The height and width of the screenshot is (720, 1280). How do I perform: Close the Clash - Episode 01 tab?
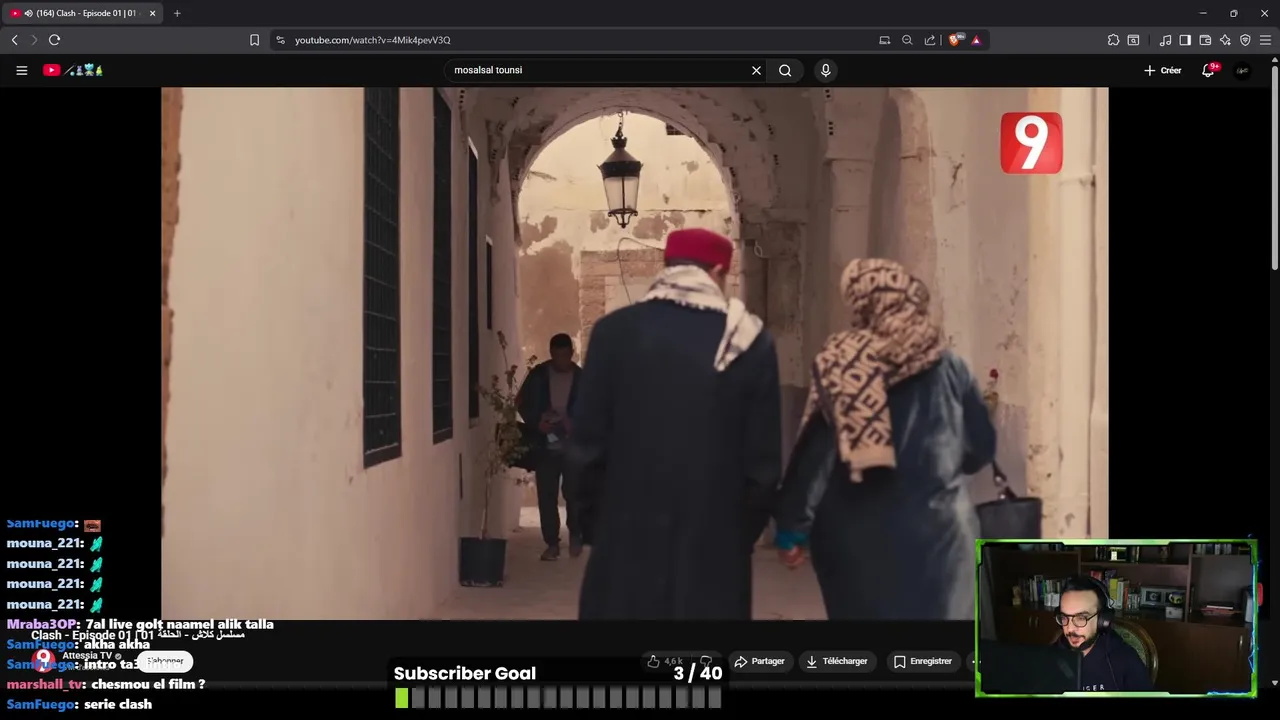[153, 13]
